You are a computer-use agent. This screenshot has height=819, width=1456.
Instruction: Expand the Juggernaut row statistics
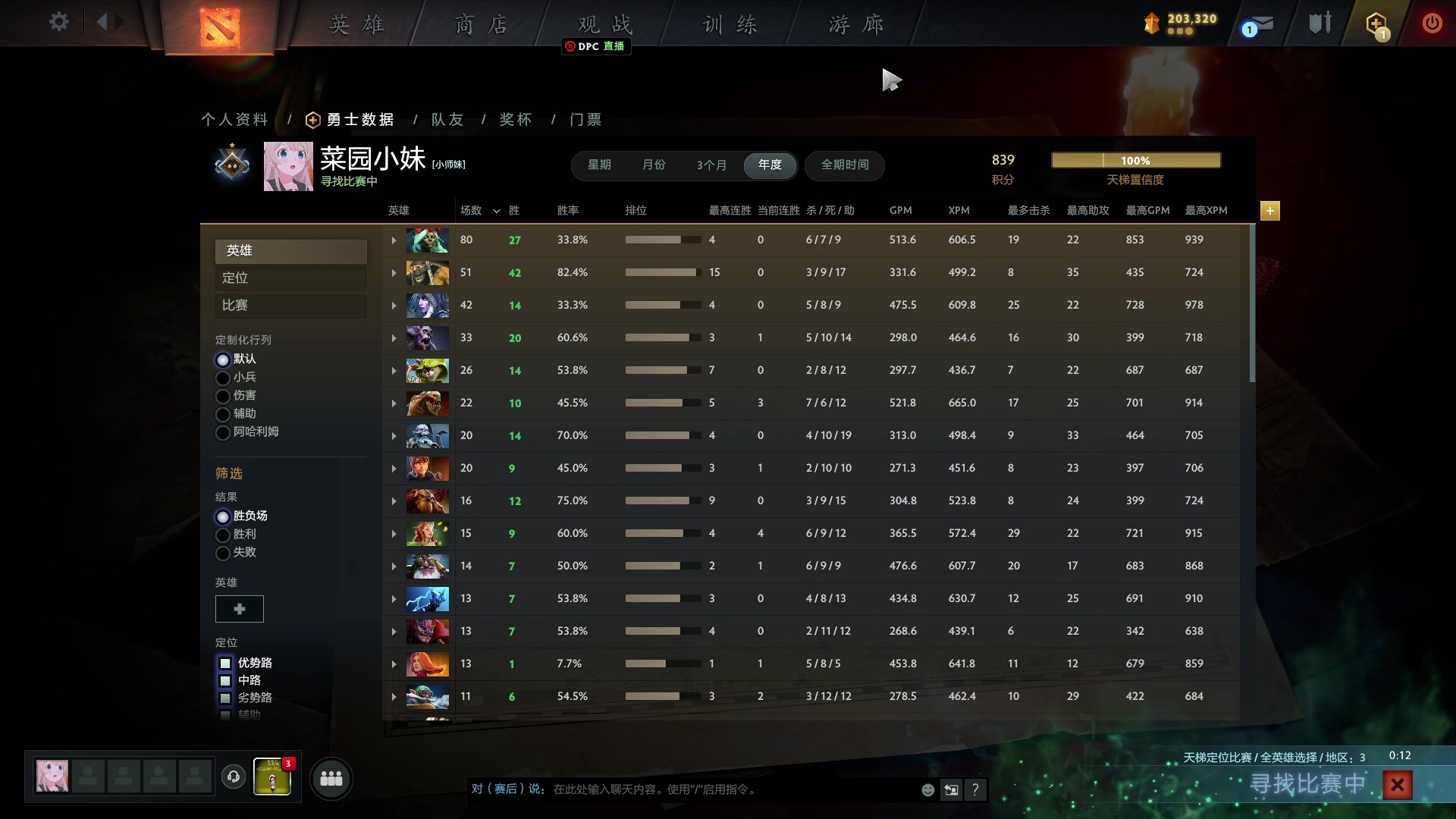point(394,272)
